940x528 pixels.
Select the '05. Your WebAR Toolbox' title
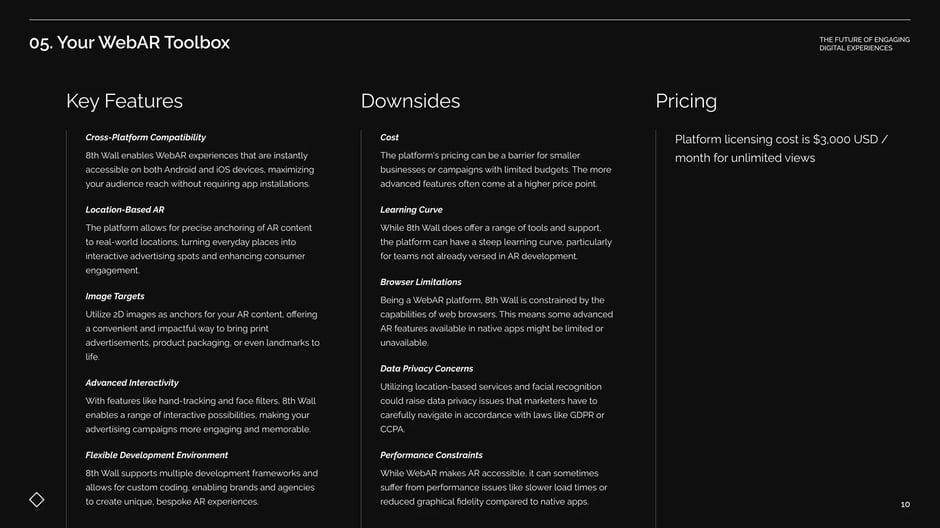pos(129,43)
